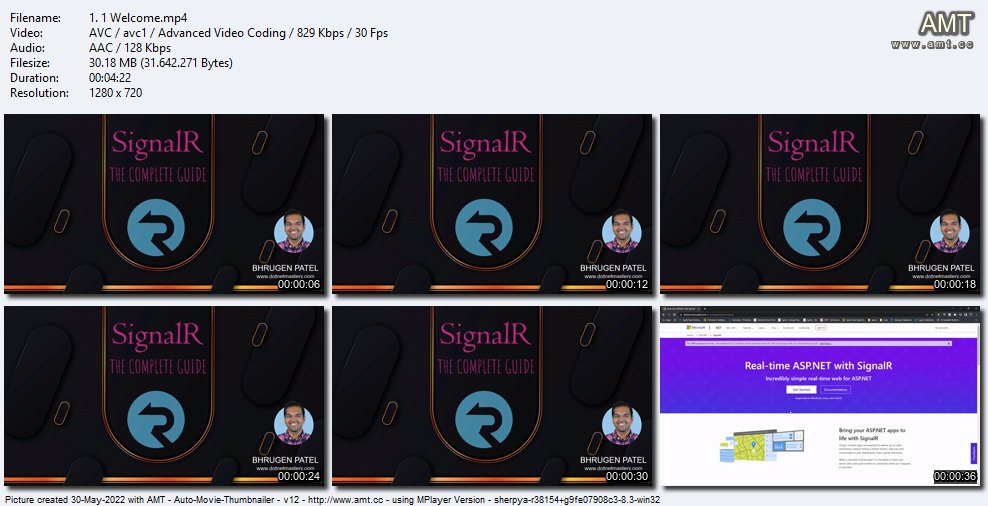The width and height of the screenshot is (988, 506).
Task: Click the instructor avatar in the 00:00:30 frame
Action: click(x=622, y=425)
